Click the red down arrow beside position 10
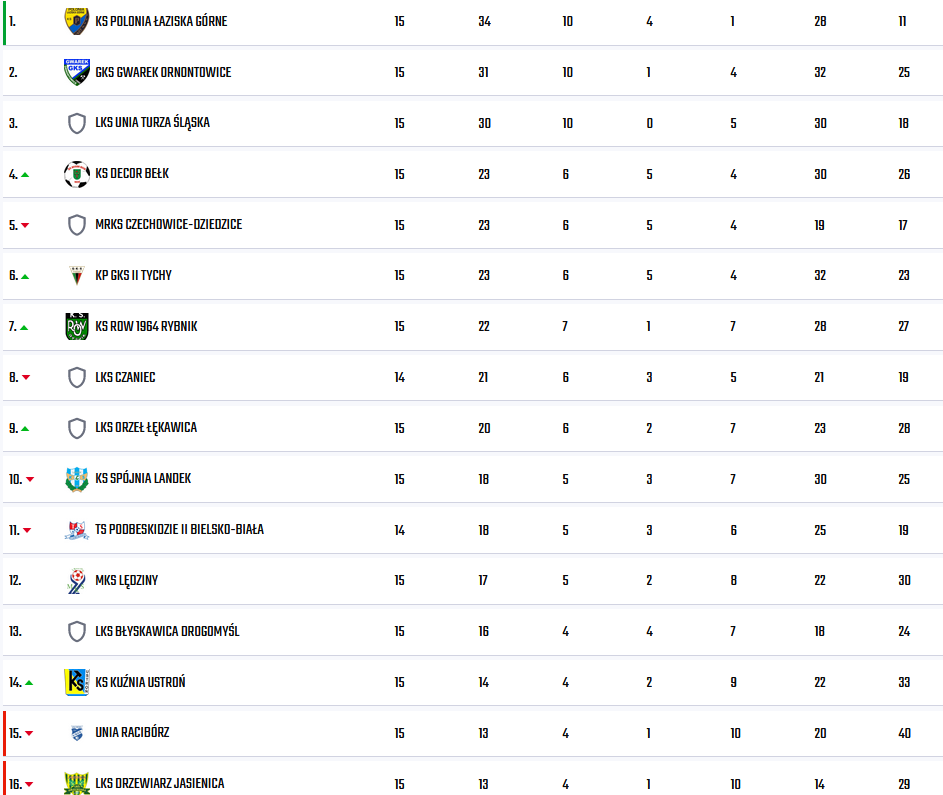943x795 pixels. coord(30,479)
